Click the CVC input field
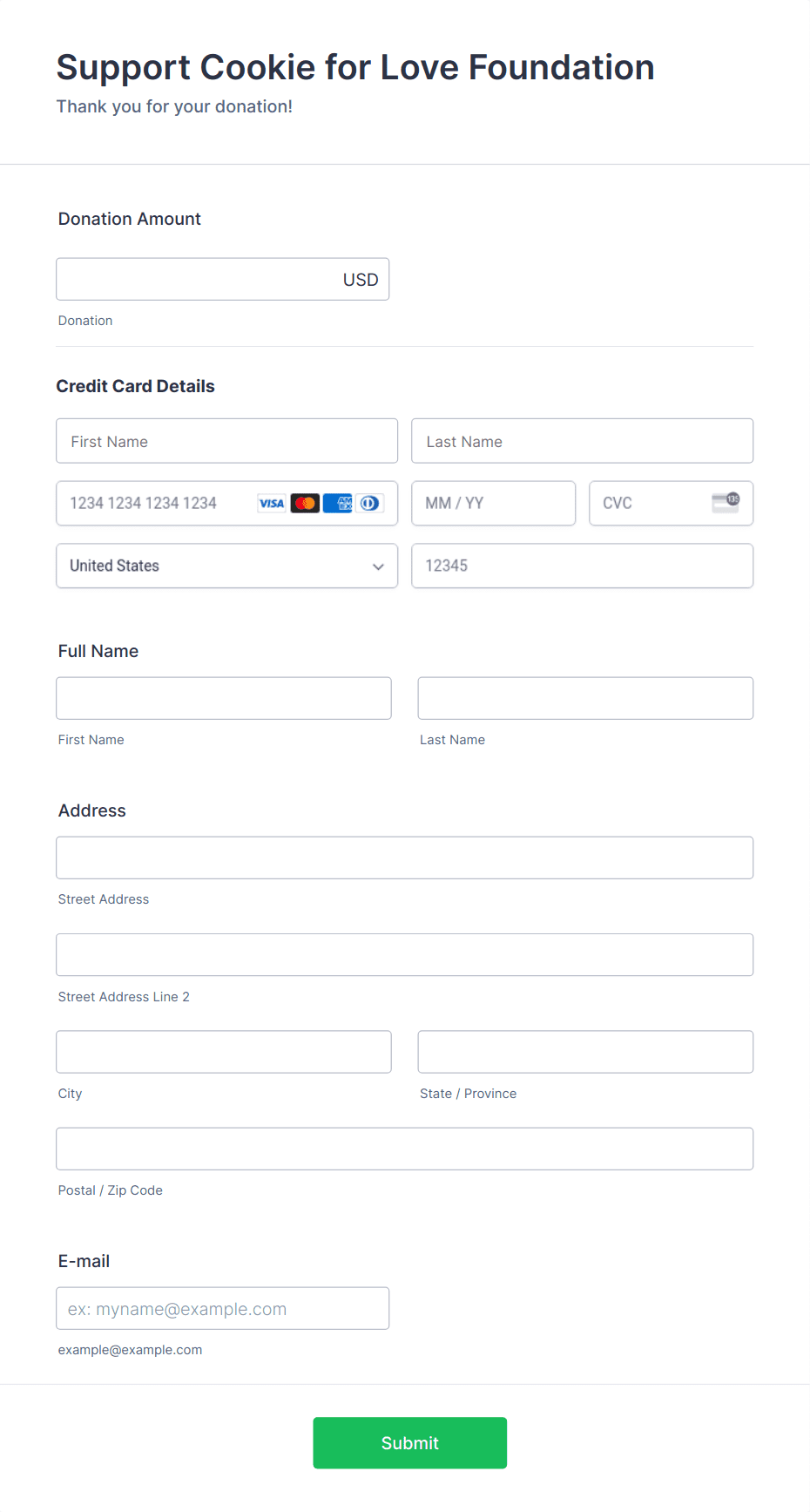The width and height of the screenshot is (810, 1512). [653, 503]
